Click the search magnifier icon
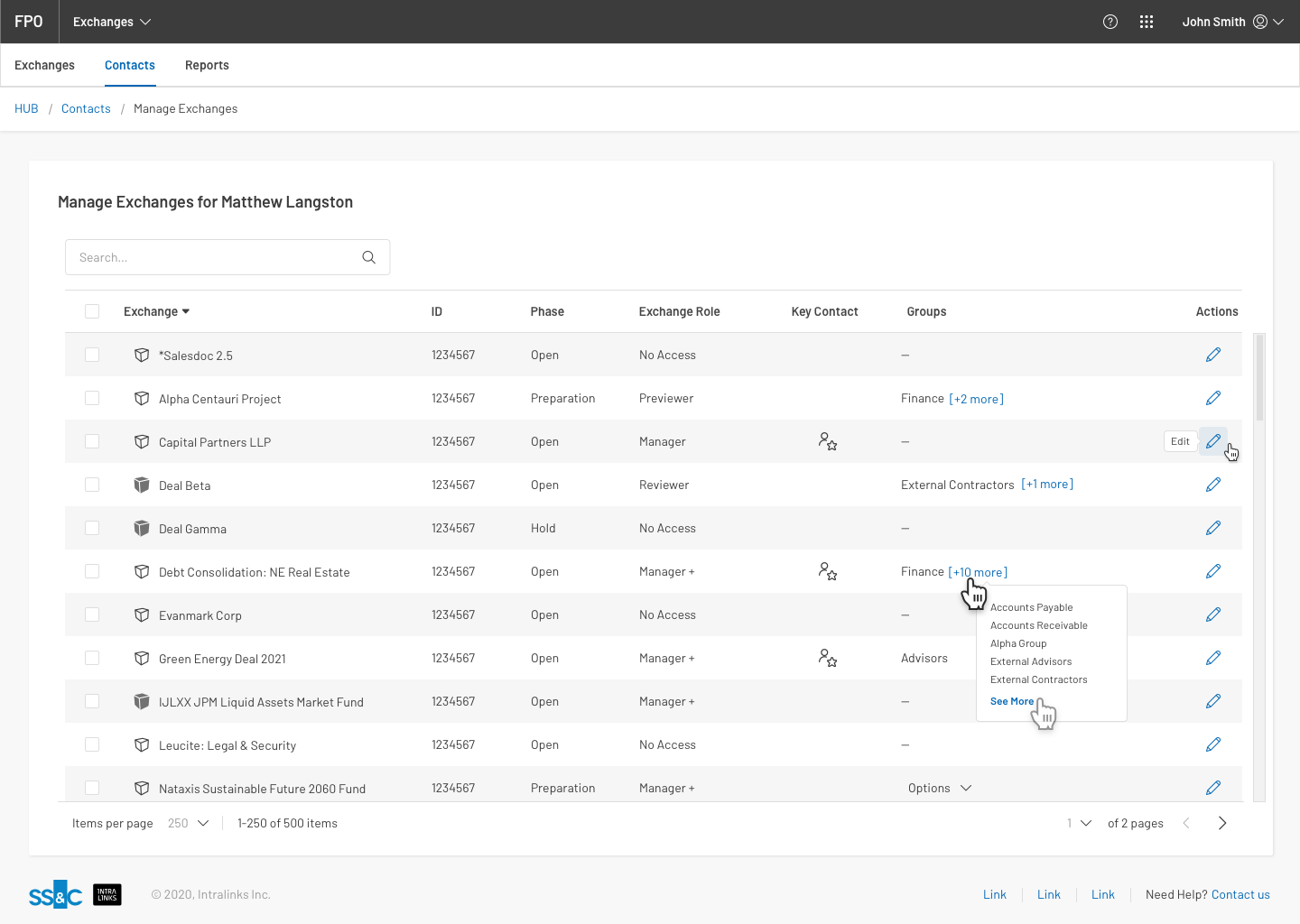The height and width of the screenshot is (924, 1300). click(x=368, y=257)
